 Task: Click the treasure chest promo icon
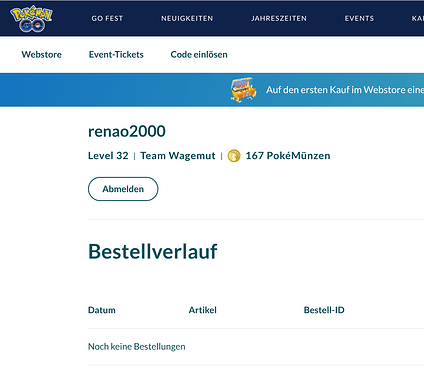pyautogui.click(x=244, y=90)
